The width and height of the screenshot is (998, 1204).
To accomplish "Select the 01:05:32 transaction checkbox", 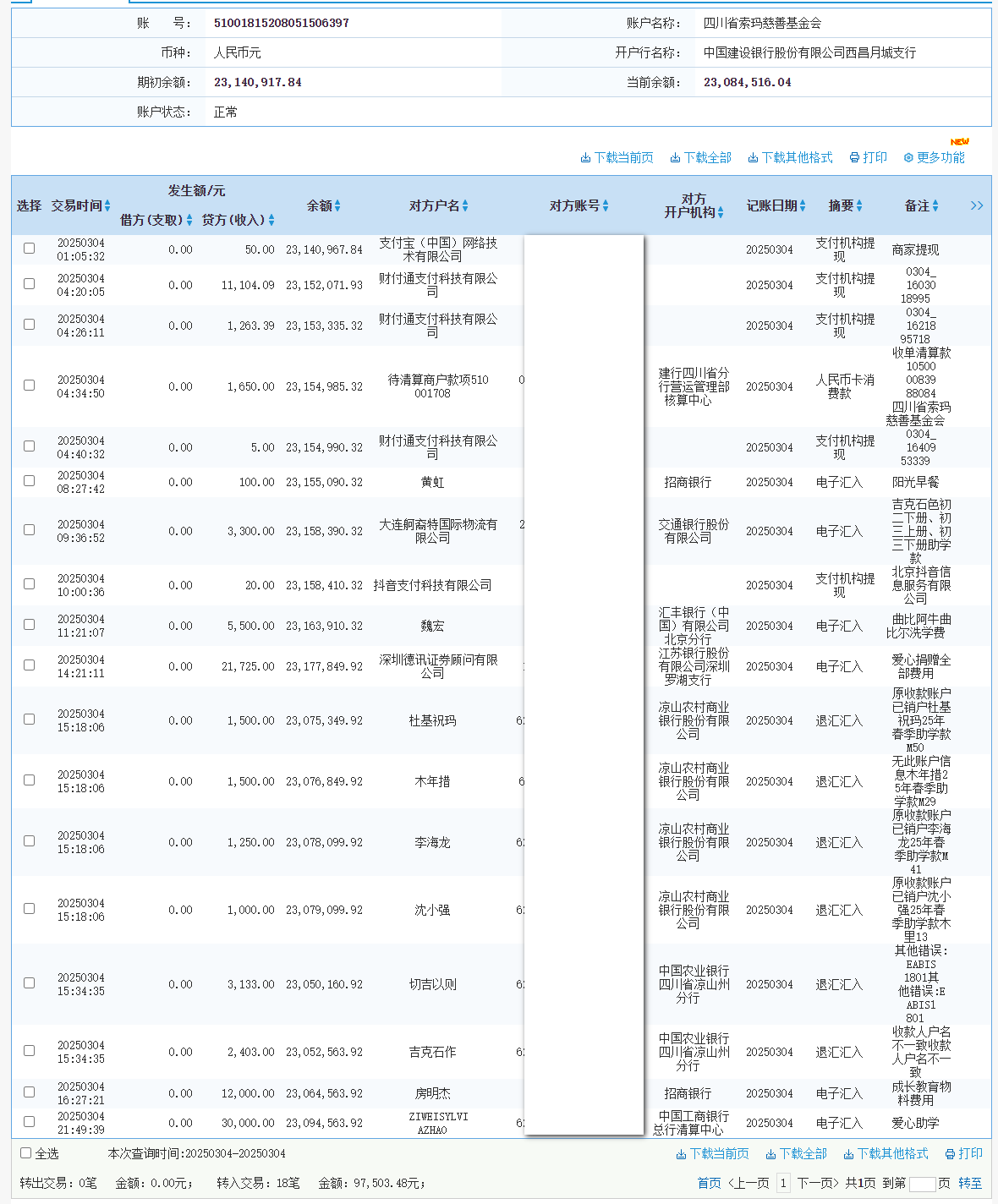I will (x=29, y=249).
